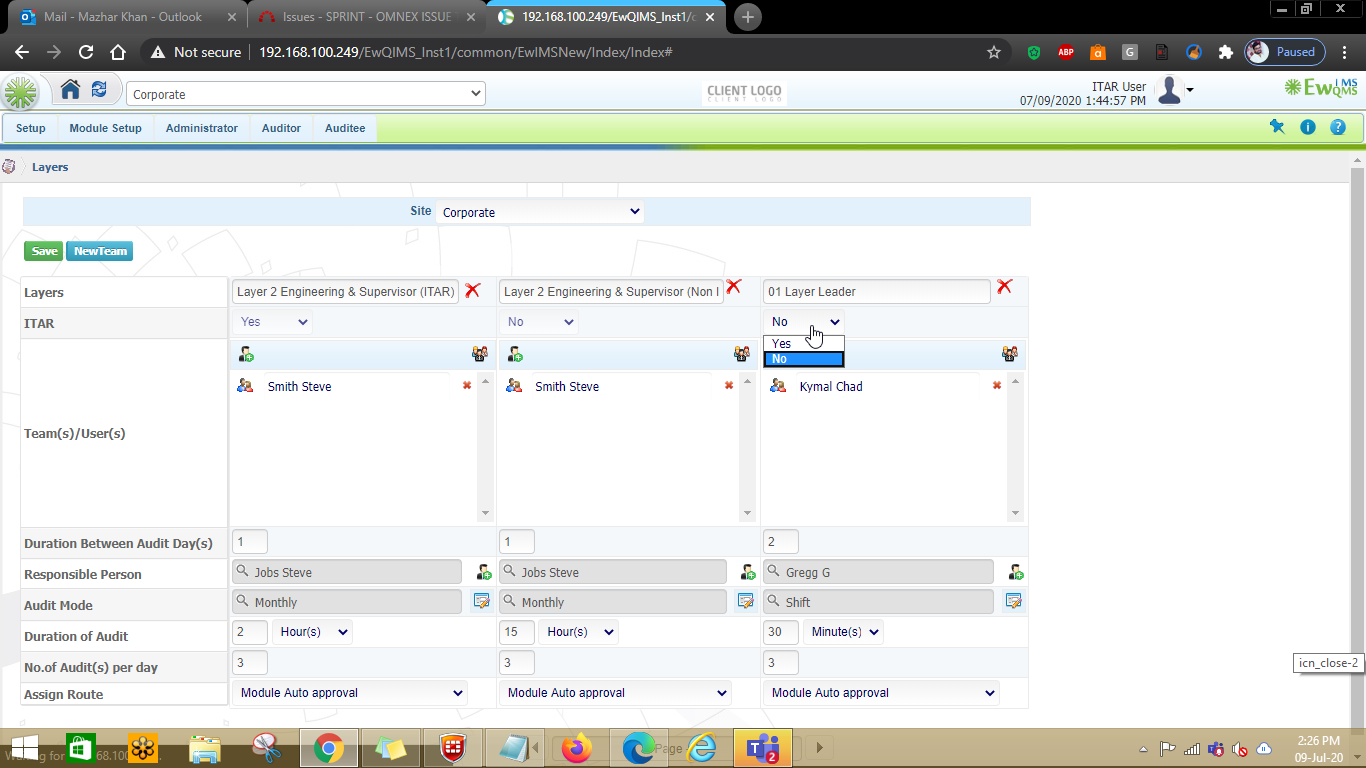Click the NewTeam button

point(100,251)
